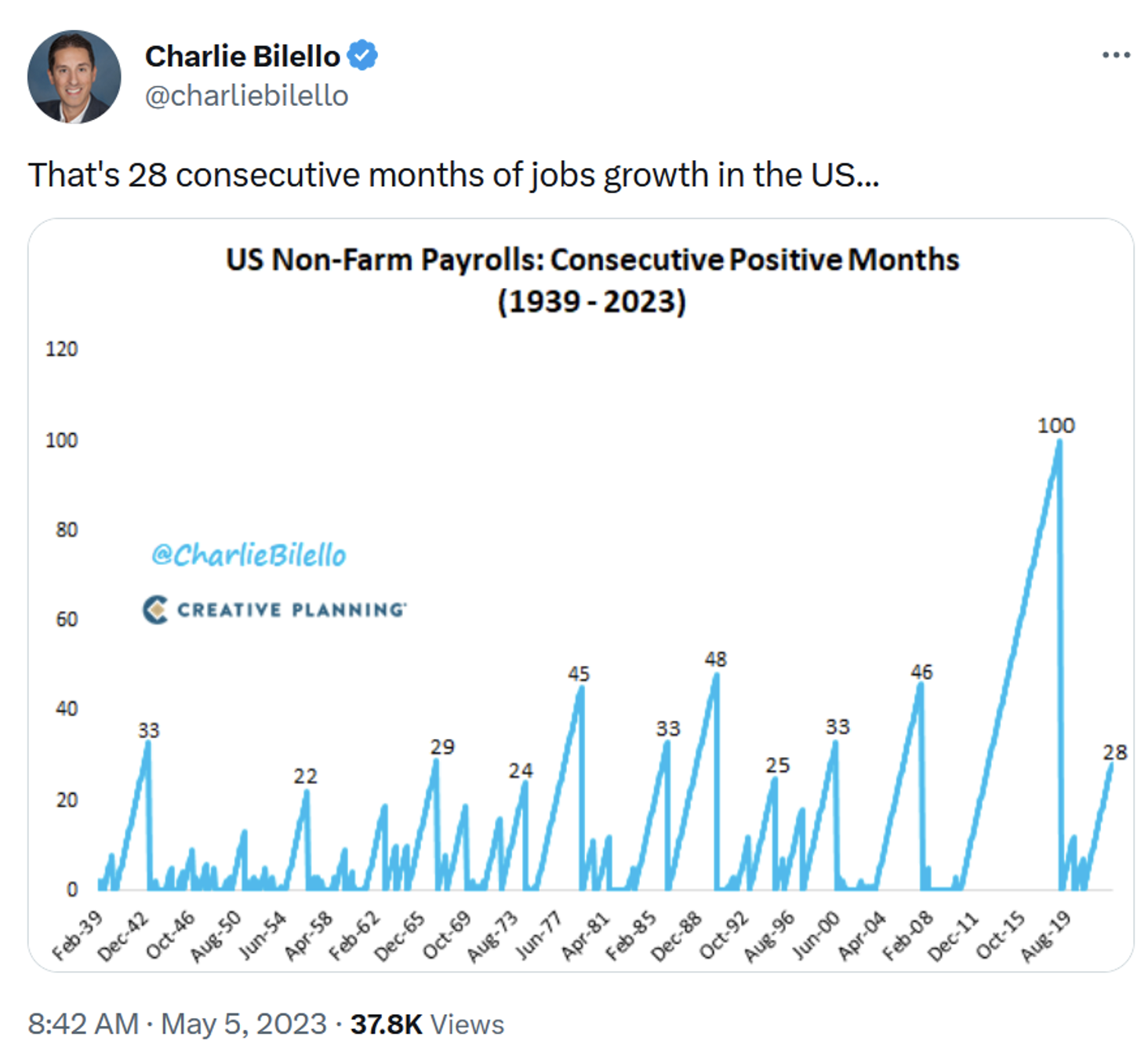The width and height of the screenshot is (1148, 1048).
Task: Click the 48 peak data label
Action: coord(715,659)
